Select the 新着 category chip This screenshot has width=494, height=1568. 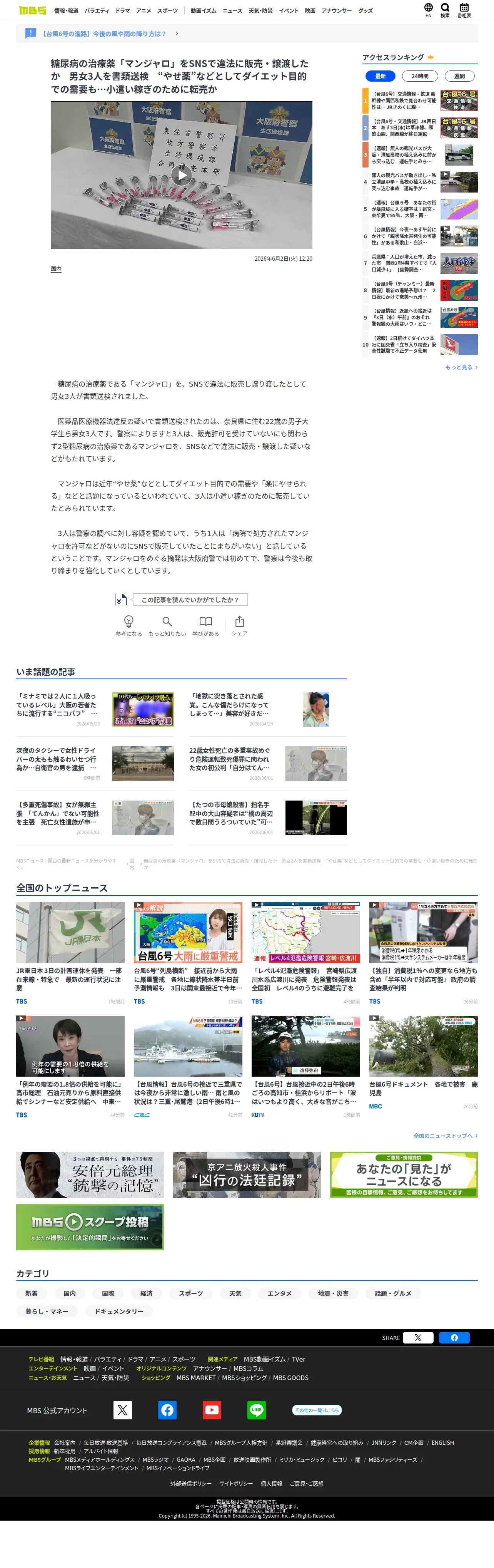coord(31,1293)
